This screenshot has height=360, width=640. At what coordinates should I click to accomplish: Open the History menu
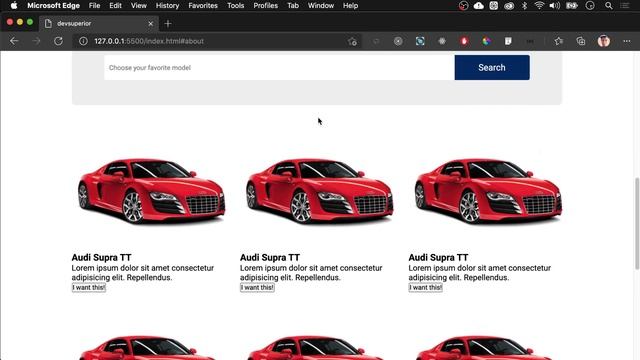[167, 6]
